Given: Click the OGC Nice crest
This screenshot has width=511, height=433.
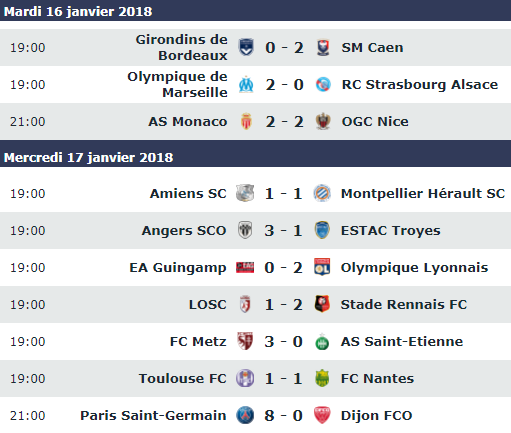Looking at the screenshot, I should pos(323,121).
